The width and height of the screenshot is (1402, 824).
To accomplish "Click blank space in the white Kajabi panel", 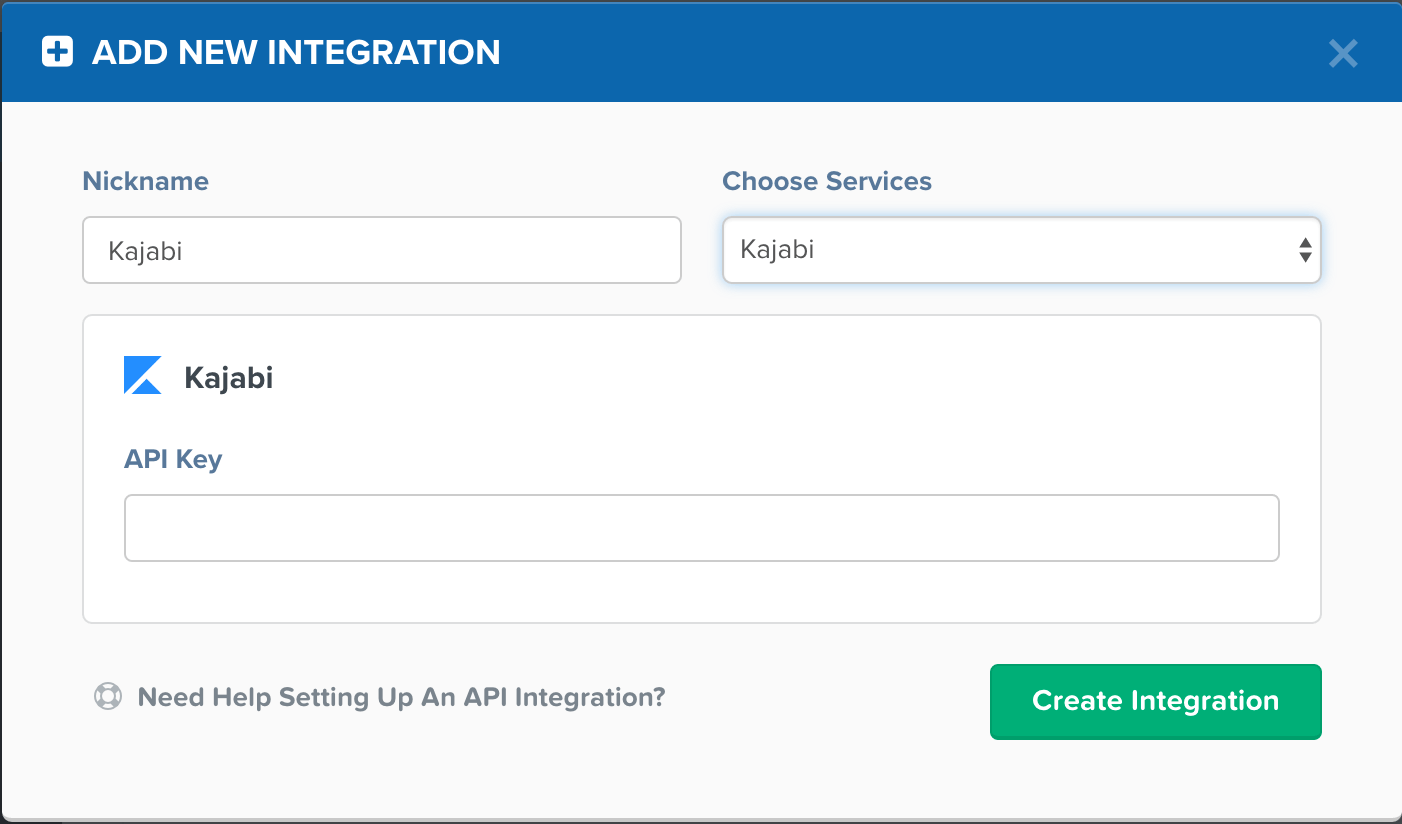I will pos(800,400).
